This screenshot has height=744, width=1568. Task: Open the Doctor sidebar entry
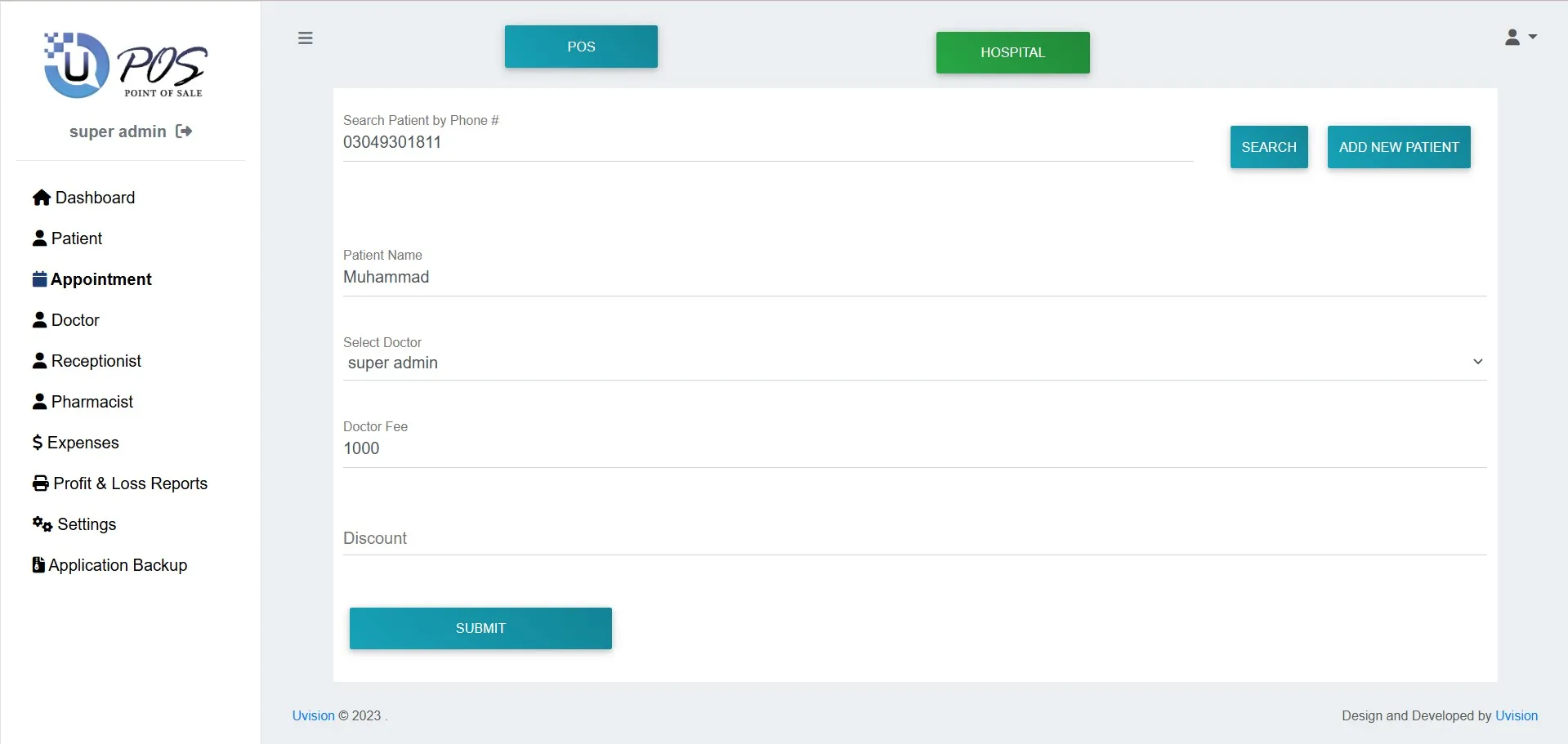pos(66,320)
